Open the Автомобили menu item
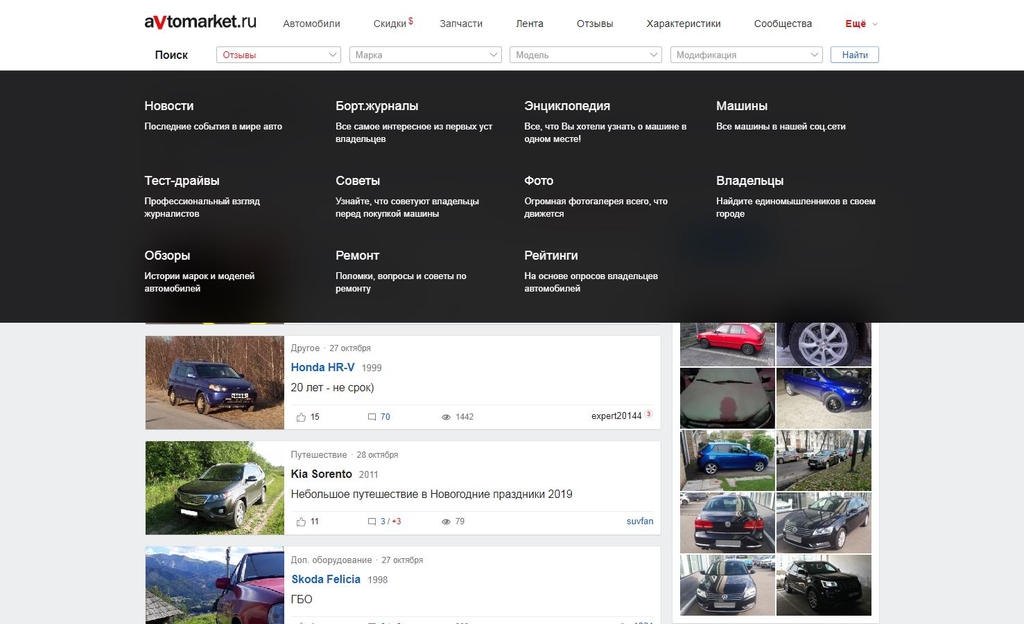The height and width of the screenshot is (624, 1024). click(312, 23)
